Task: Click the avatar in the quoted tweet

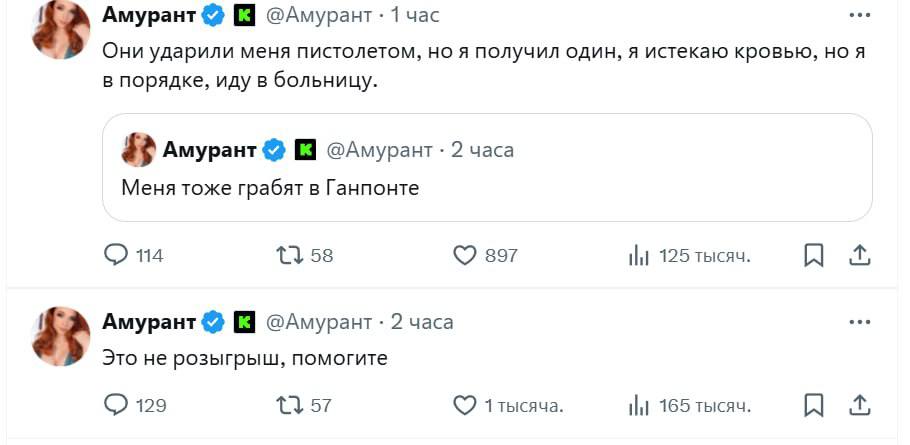Action: 138,150
